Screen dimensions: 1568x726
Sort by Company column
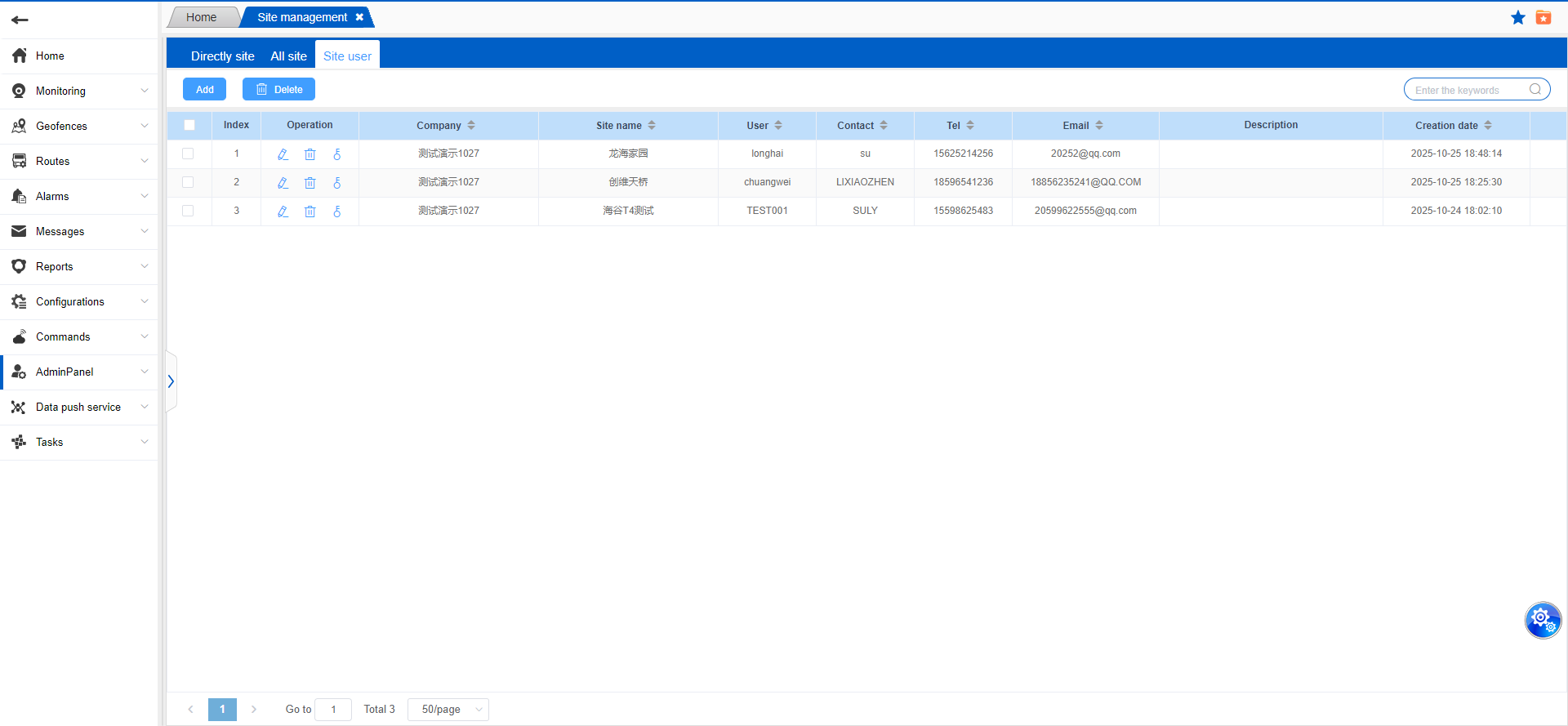click(471, 125)
